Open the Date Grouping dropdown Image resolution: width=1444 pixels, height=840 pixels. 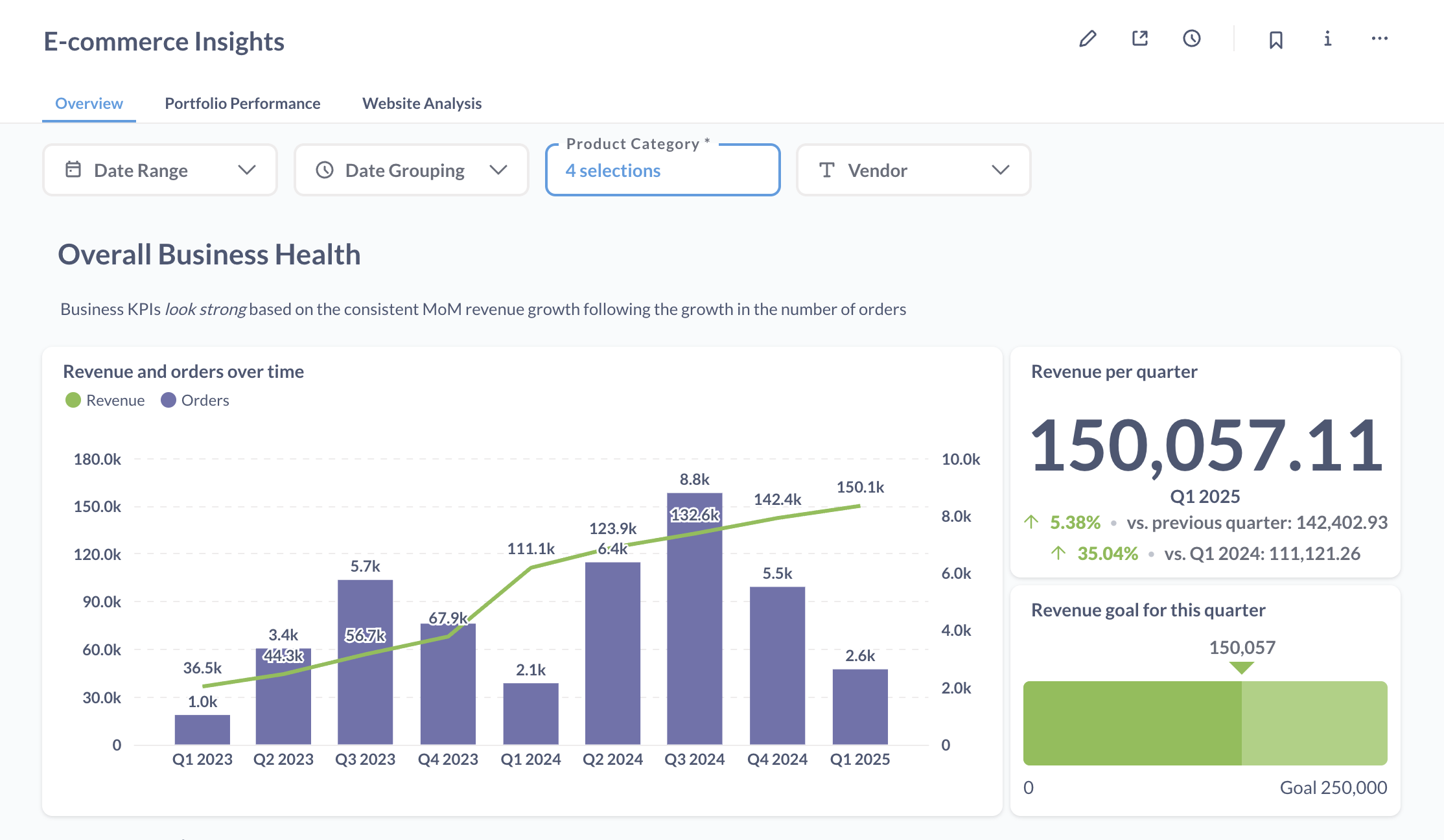pyautogui.click(x=498, y=170)
